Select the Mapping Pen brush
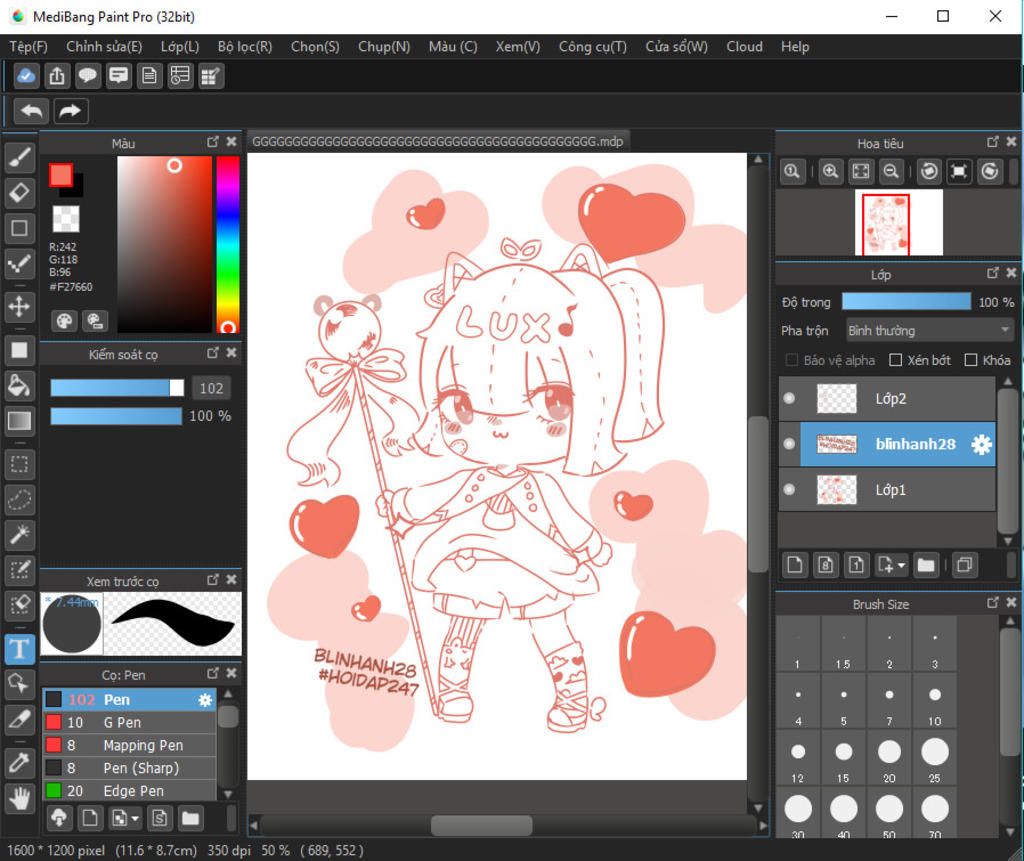This screenshot has width=1024, height=861. (x=129, y=745)
